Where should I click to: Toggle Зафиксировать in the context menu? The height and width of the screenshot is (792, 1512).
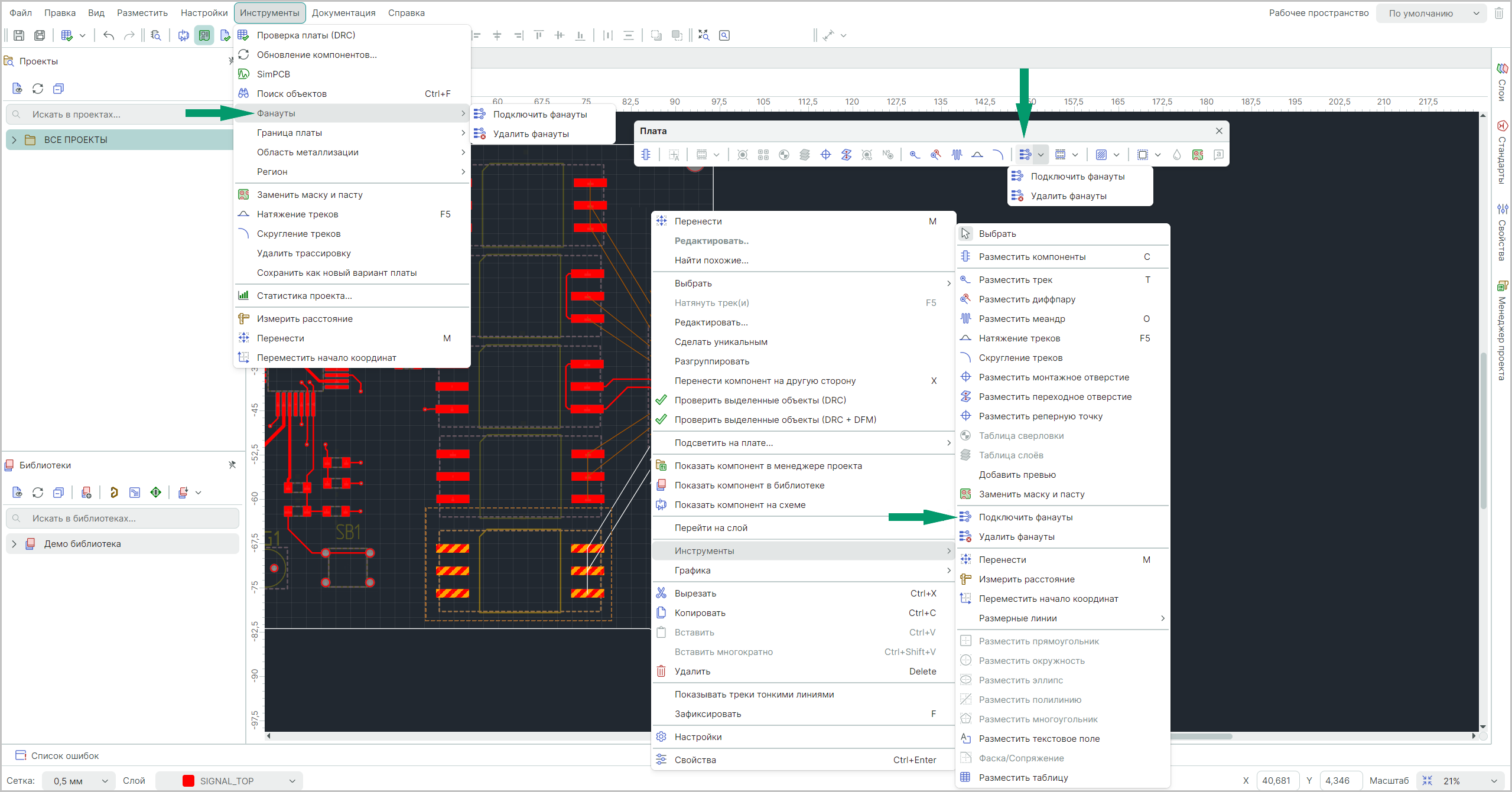[x=707, y=714]
